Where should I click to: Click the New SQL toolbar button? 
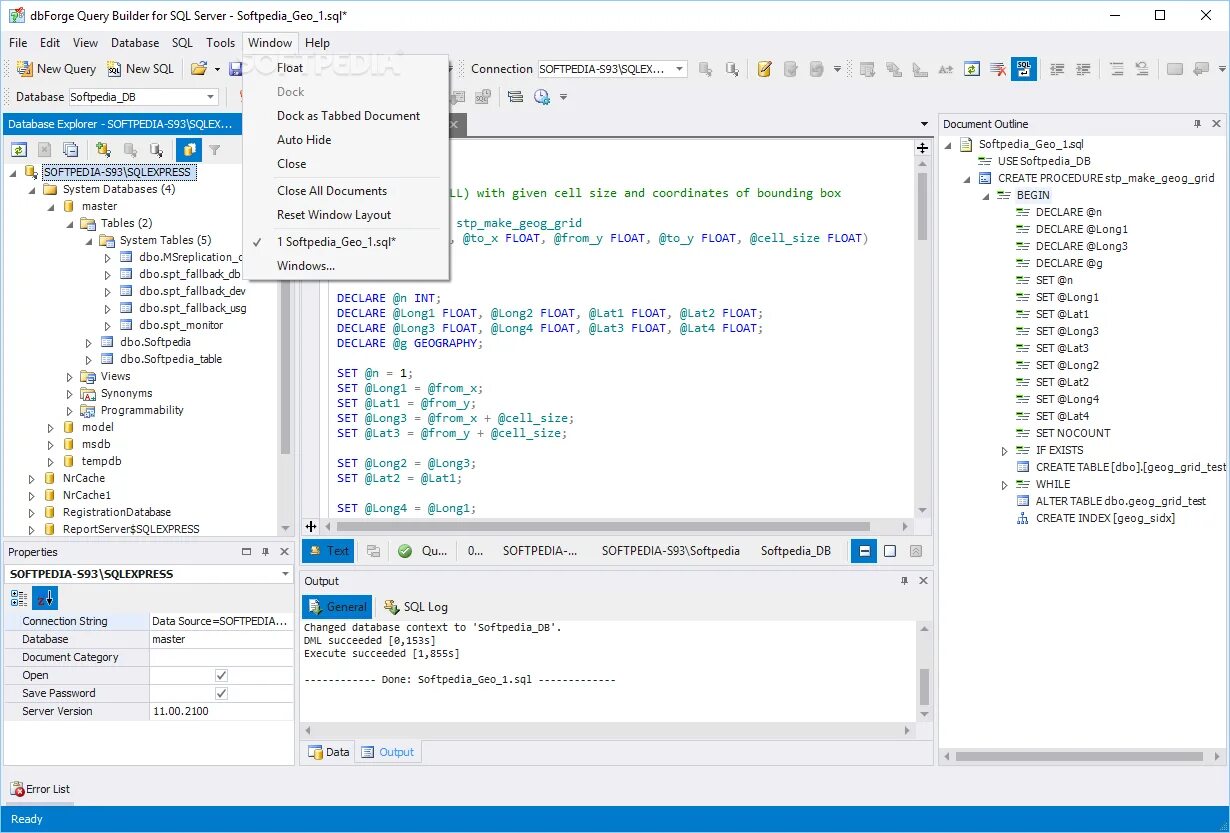(x=141, y=69)
